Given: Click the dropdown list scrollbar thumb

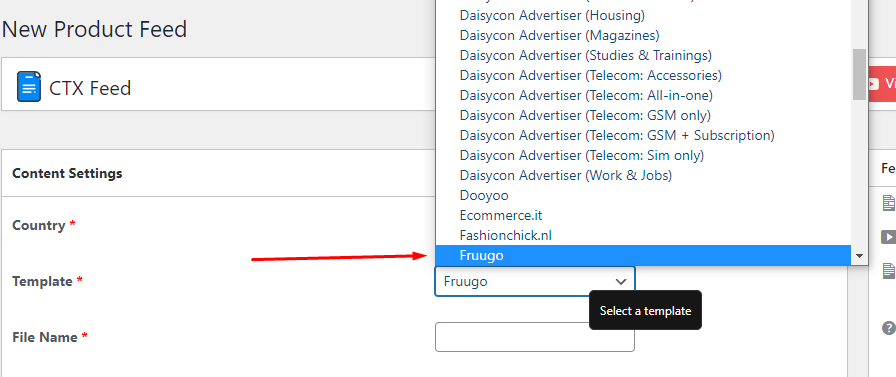Looking at the screenshot, I should [859, 74].
